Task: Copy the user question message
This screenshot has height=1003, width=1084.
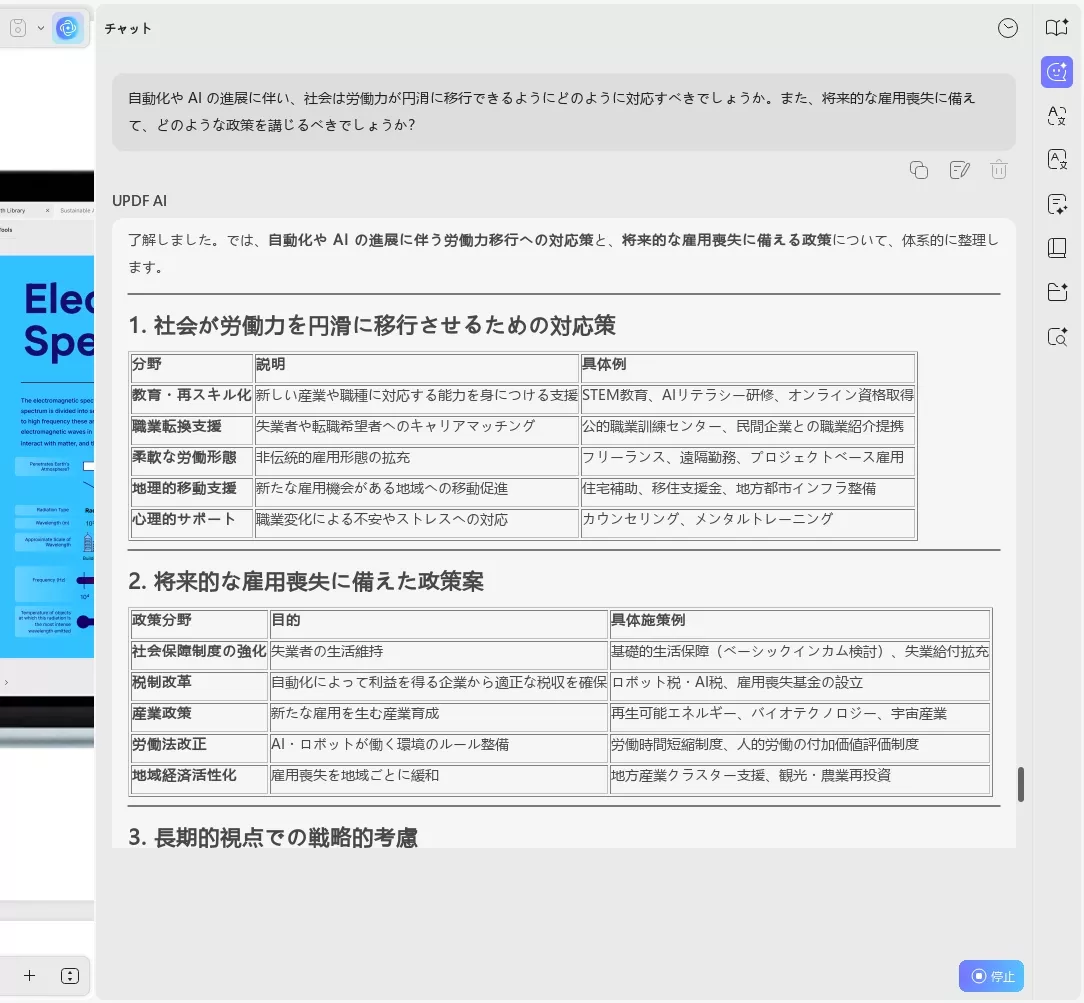Action: (919, 170)
